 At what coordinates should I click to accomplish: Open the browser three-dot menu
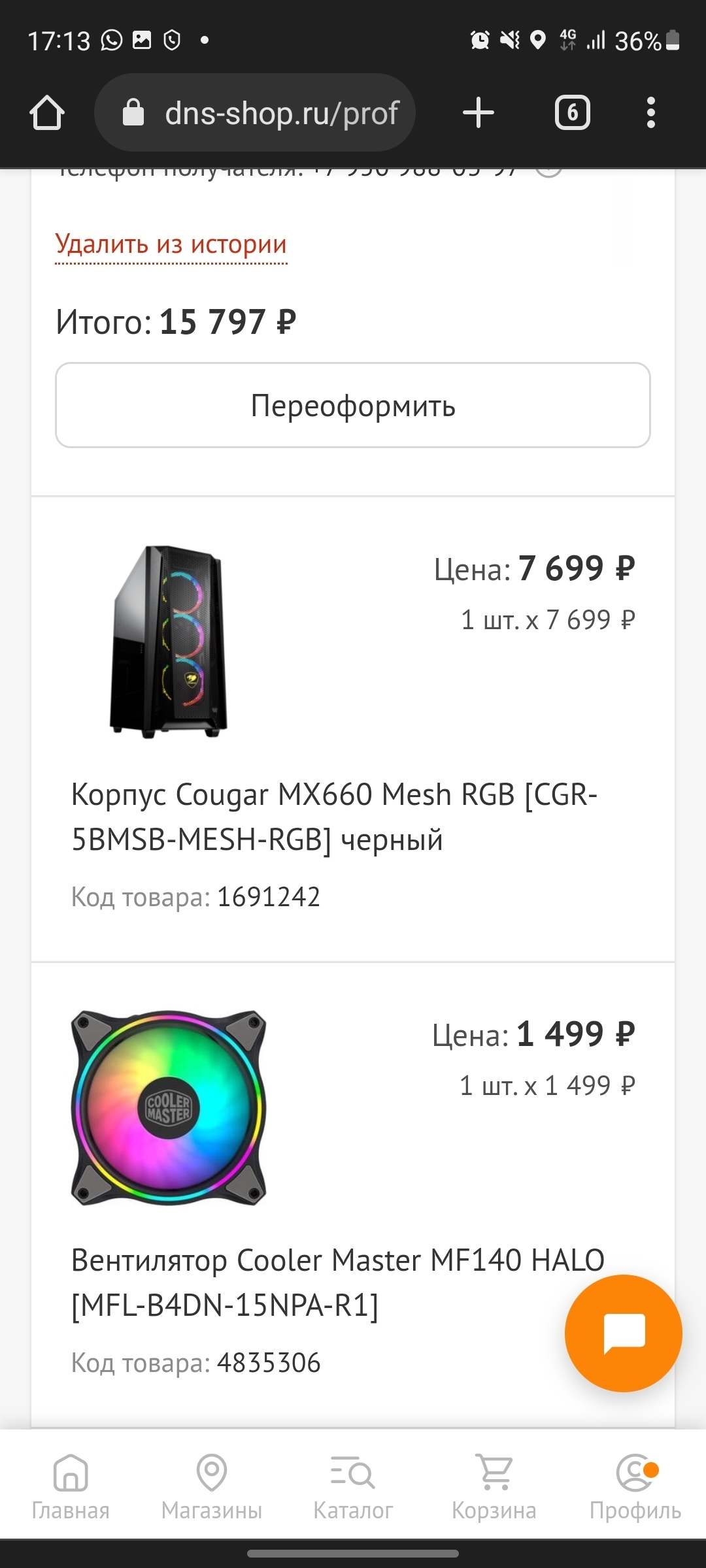pos(650,113)
